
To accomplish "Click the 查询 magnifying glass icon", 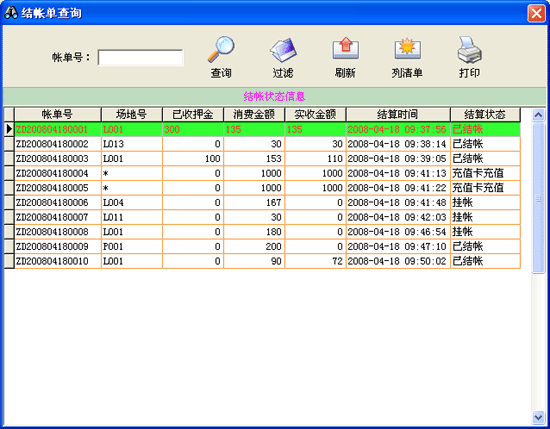I will point(221,49).
